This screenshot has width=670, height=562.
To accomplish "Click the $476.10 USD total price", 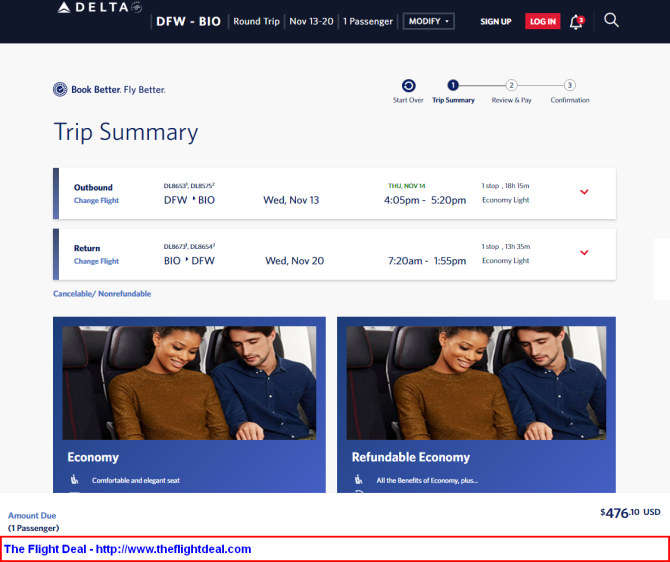I will click(630, 512).
